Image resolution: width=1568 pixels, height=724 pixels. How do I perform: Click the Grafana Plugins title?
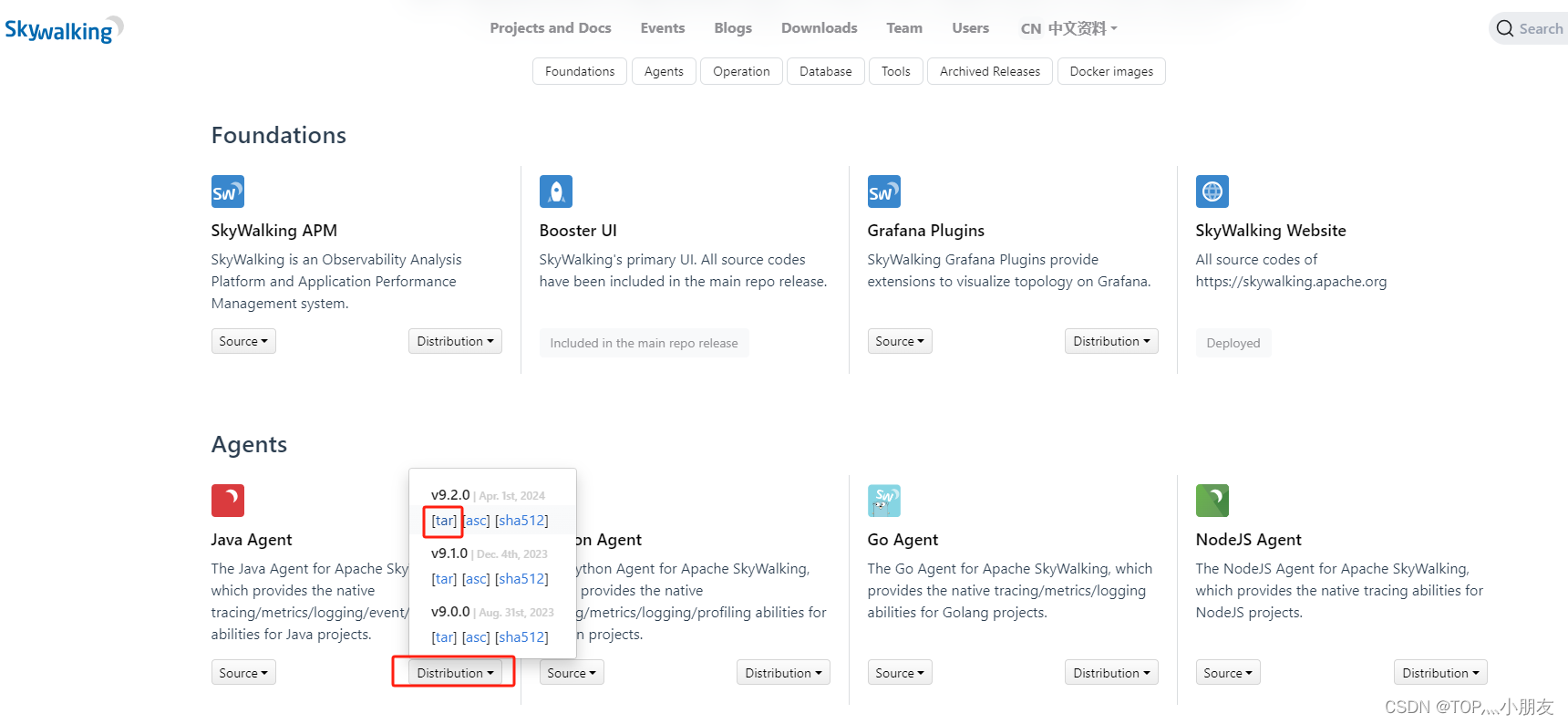pyautogui.click(x=926, y=231)
